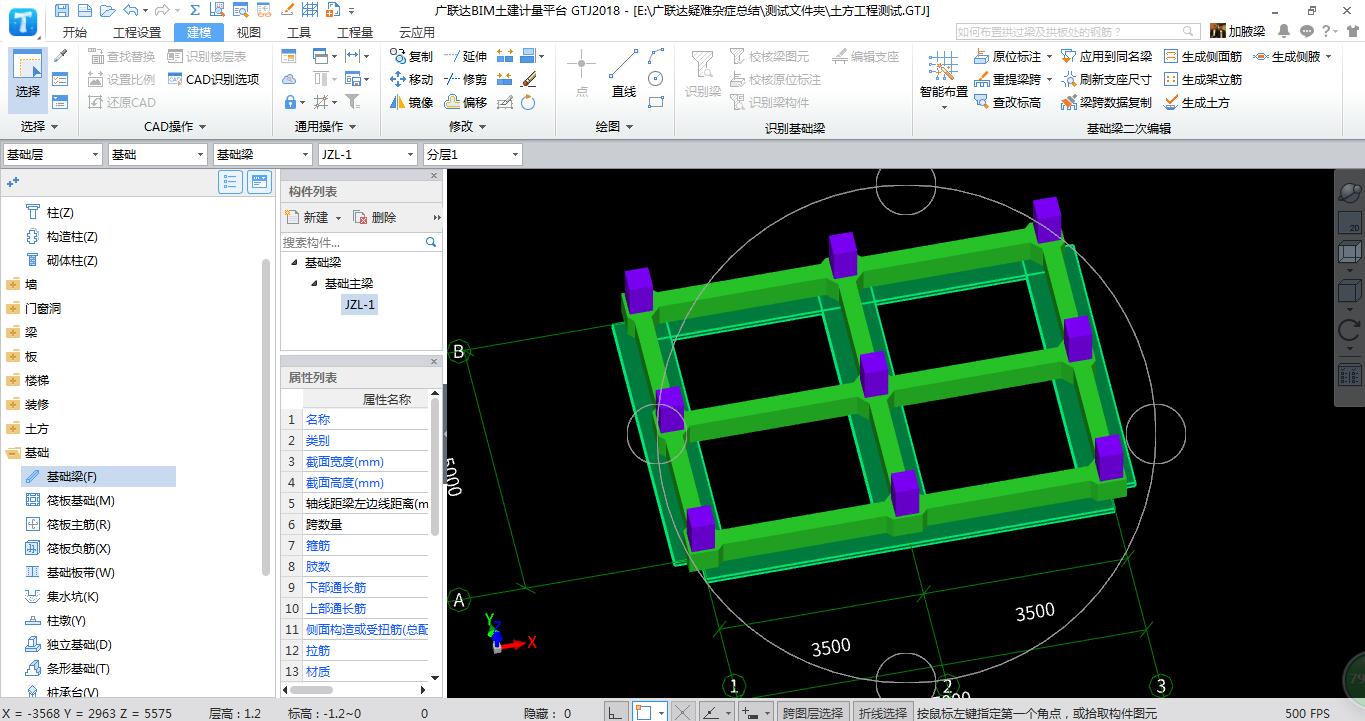1365x721 pixels.
Task: Toggle the orthogonal mode status bar icon
Action: click(617, 712)
